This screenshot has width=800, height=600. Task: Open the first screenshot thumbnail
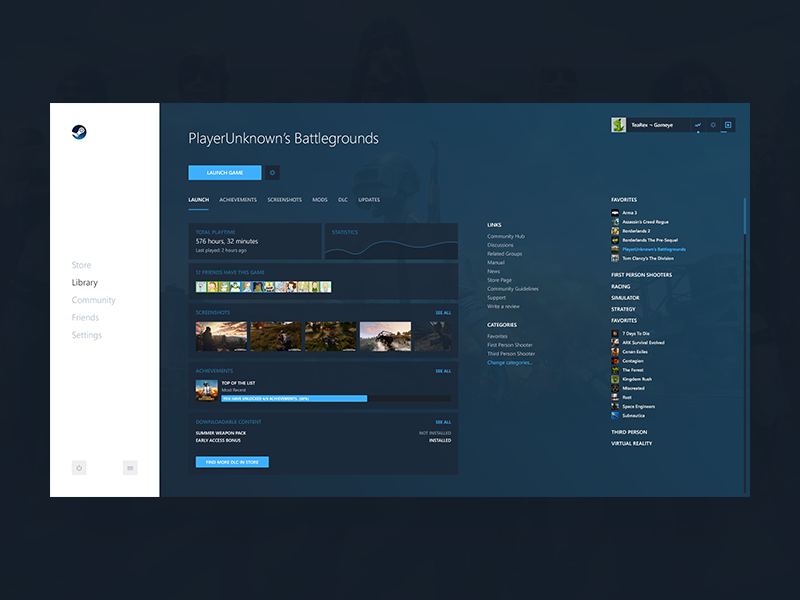click(x=220, y=336)
